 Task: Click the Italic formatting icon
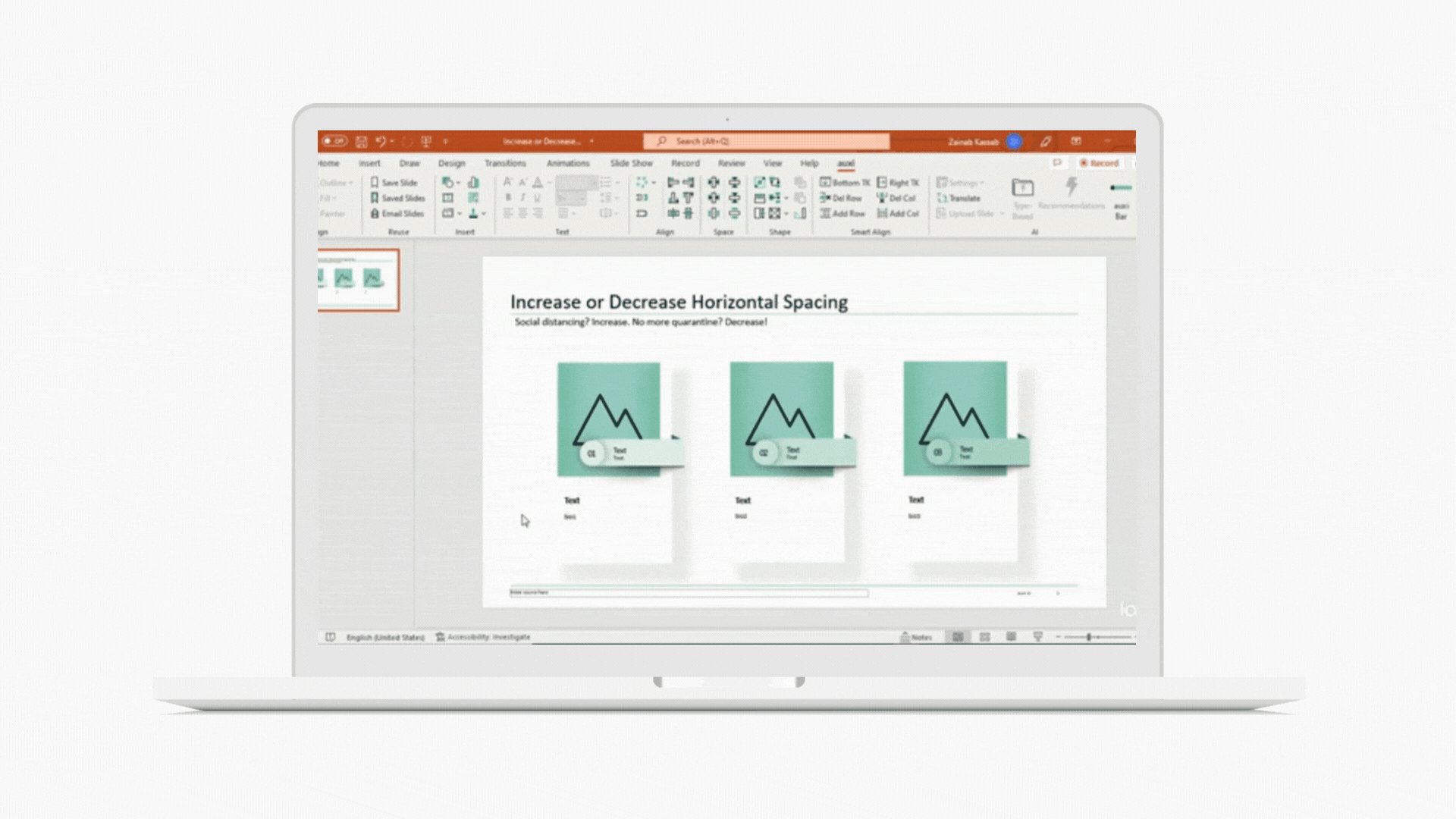click(522, 198)
